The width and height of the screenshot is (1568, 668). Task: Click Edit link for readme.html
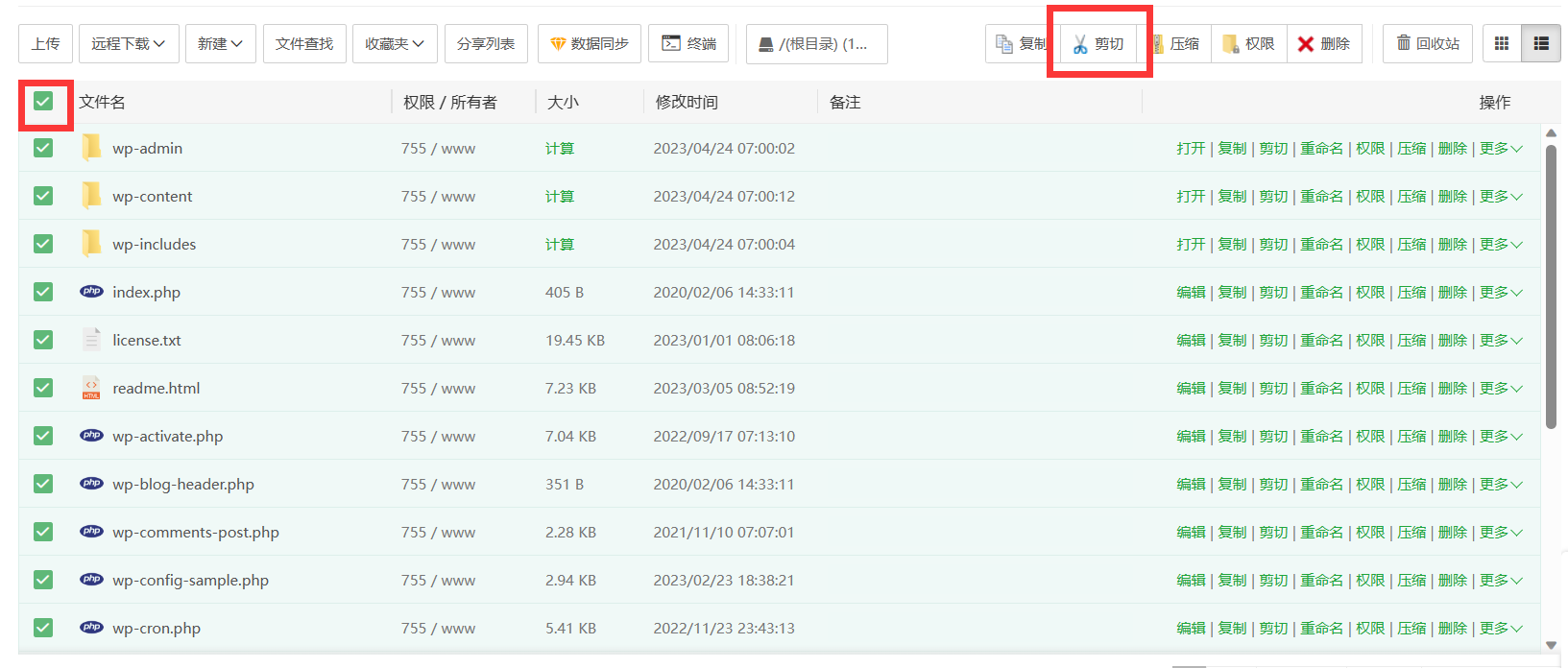pos(1191,389)
